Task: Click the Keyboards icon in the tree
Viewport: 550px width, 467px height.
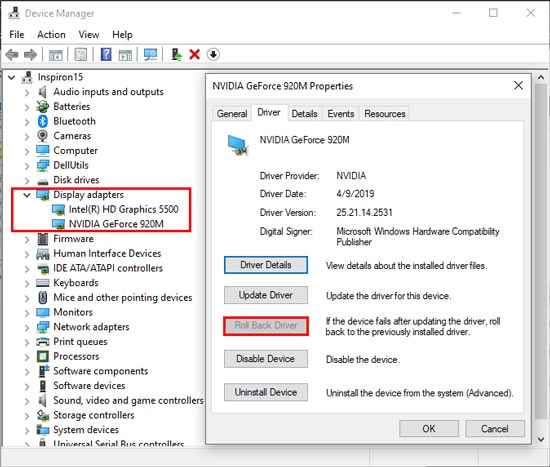Action: 42,283
